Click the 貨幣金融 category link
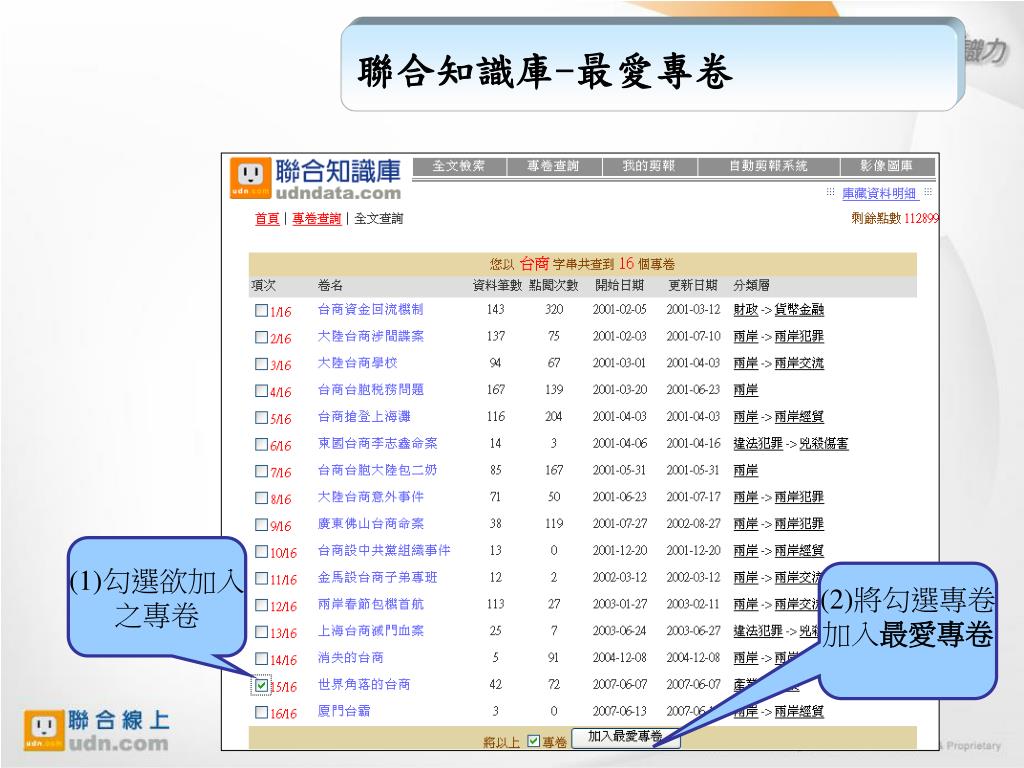Screen dimensions: 1024x768 (799, 310)
